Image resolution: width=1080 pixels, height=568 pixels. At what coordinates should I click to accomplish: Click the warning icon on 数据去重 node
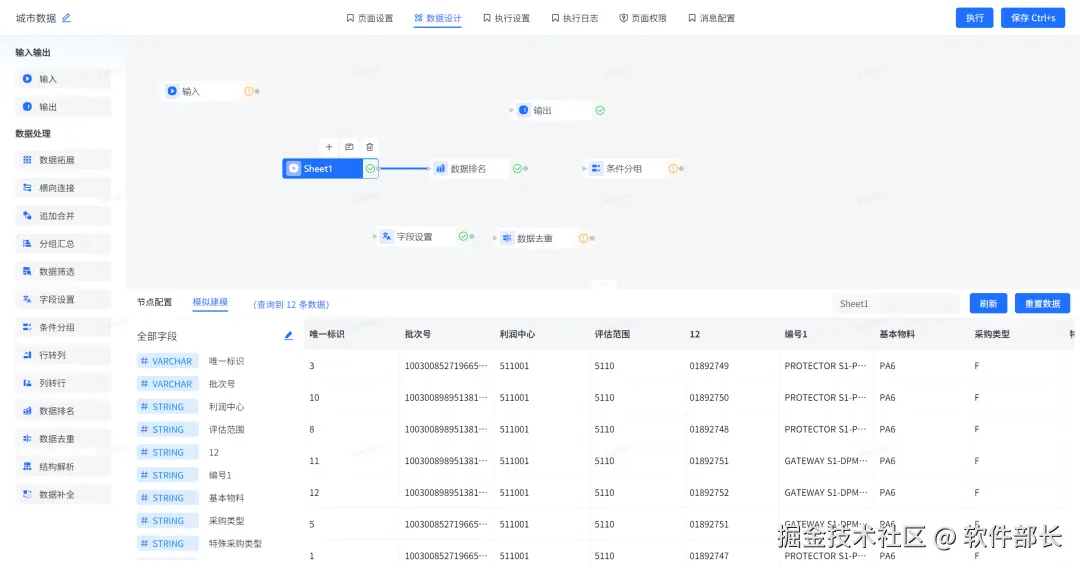[x=583, y=238]
